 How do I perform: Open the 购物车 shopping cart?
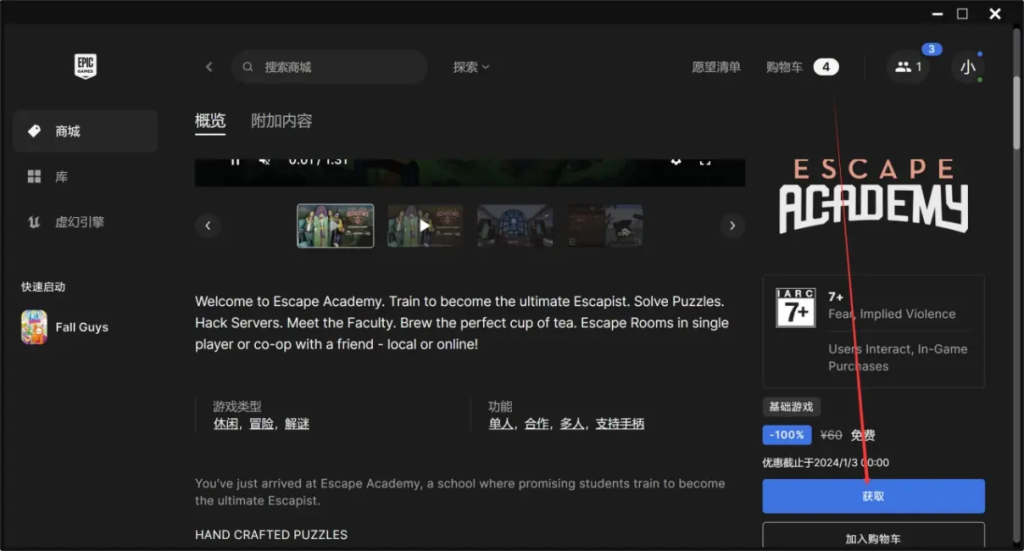pos(784,67)
